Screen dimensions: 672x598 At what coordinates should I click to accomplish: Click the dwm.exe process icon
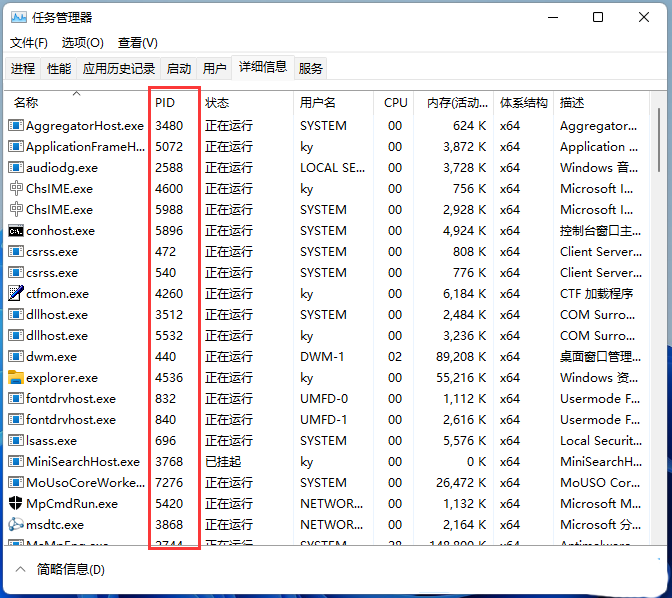(x=16, y=357)
